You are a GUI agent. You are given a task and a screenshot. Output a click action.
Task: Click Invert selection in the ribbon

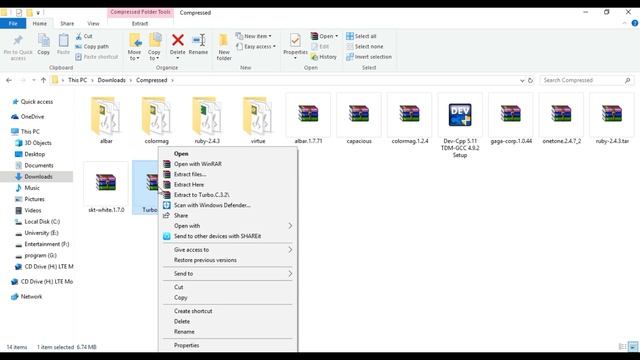coord(369,57)
